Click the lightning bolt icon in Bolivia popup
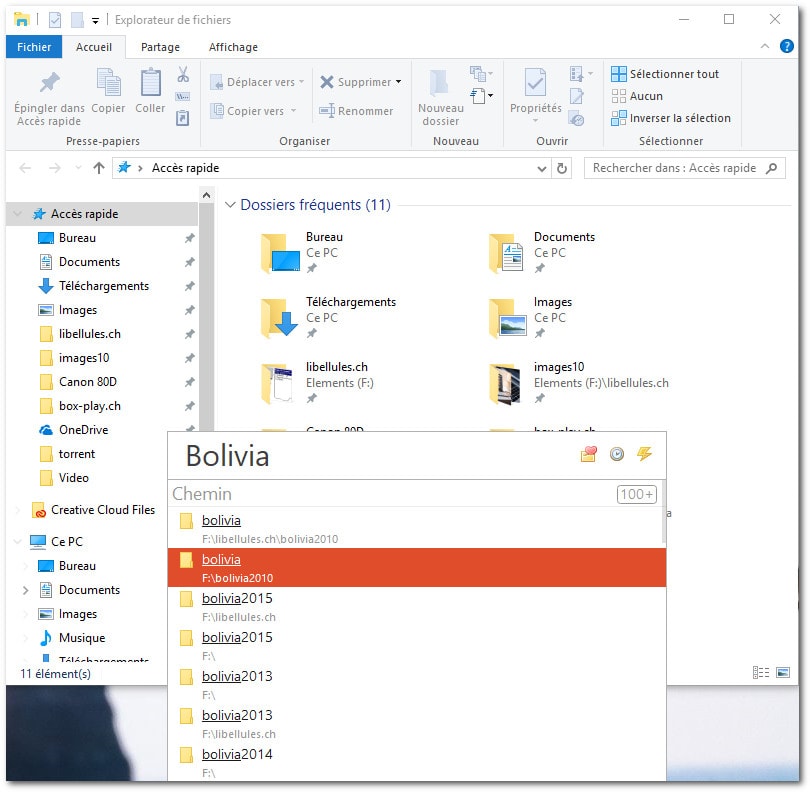Image resolution: width=810 pixels, height=792 pixels. 644,454
